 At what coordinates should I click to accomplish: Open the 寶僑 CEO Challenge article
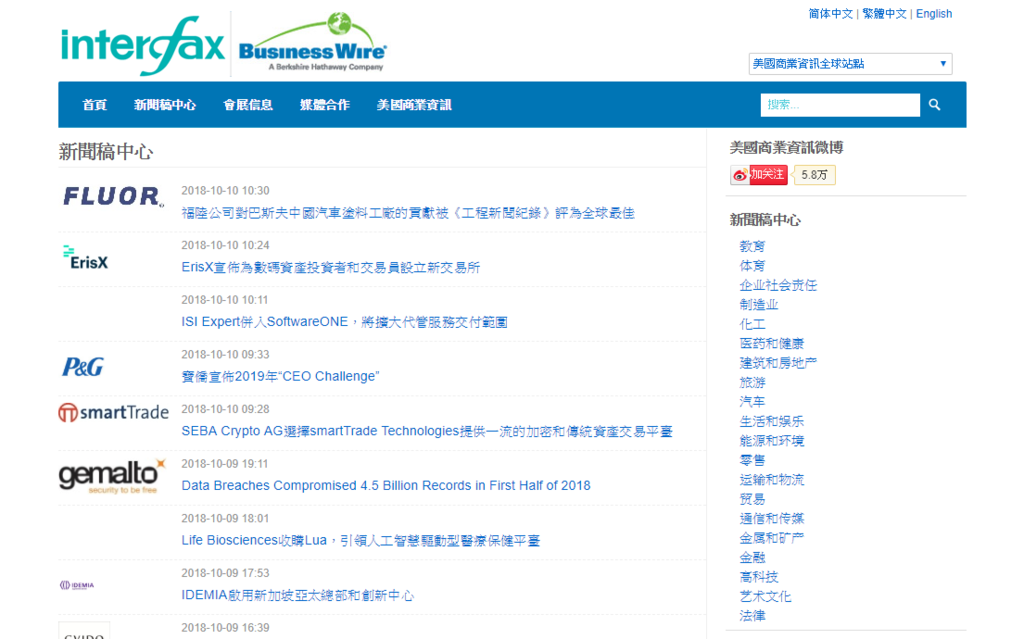280,376
